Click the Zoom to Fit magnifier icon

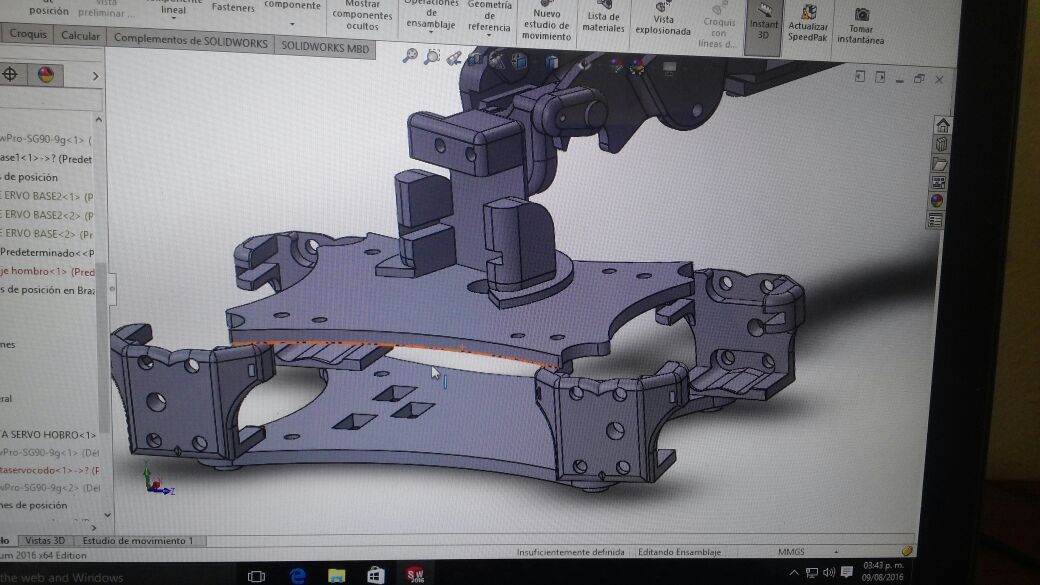tap(410, 56)
